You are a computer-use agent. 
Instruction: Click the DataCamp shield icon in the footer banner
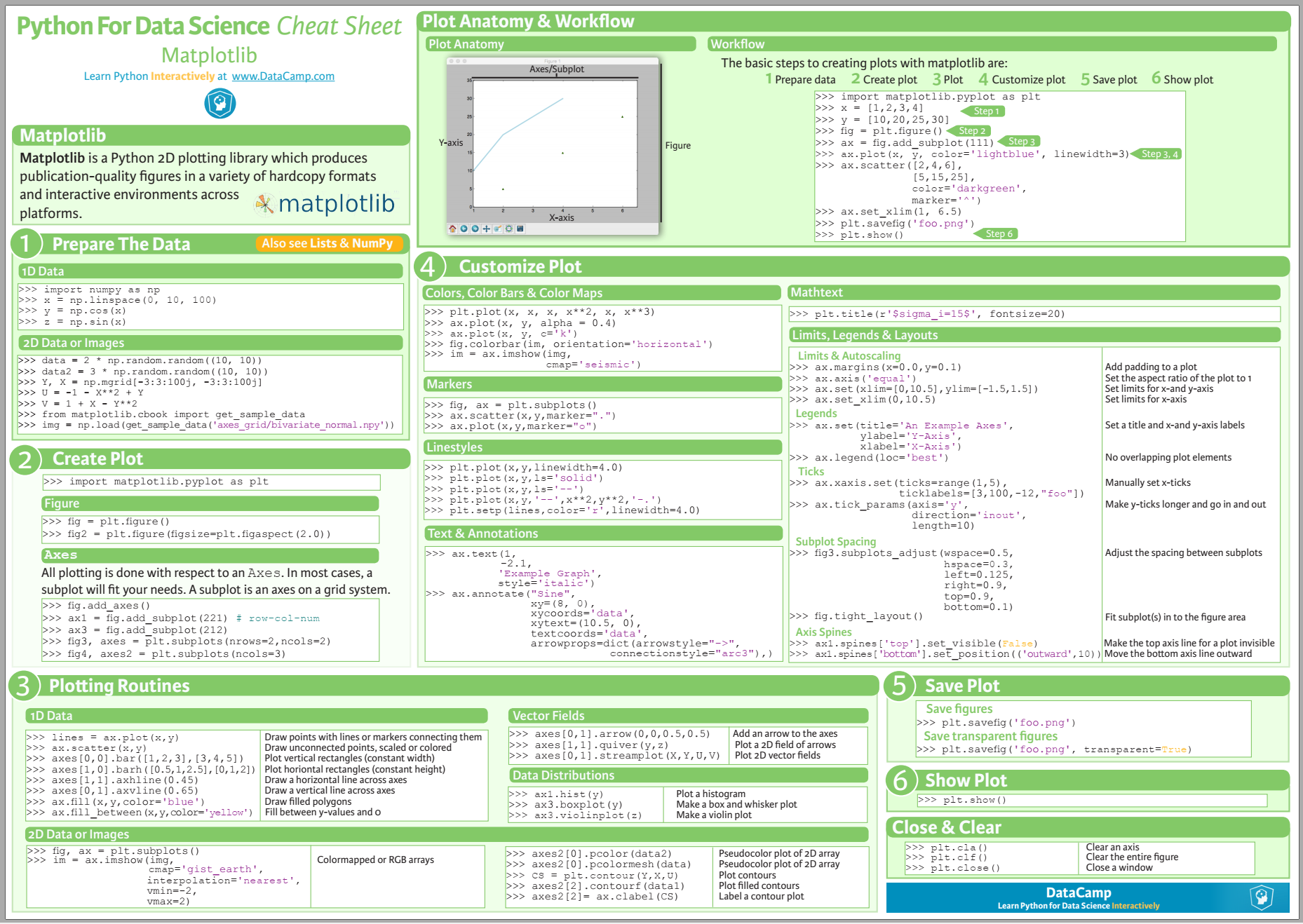point(1261,897)
